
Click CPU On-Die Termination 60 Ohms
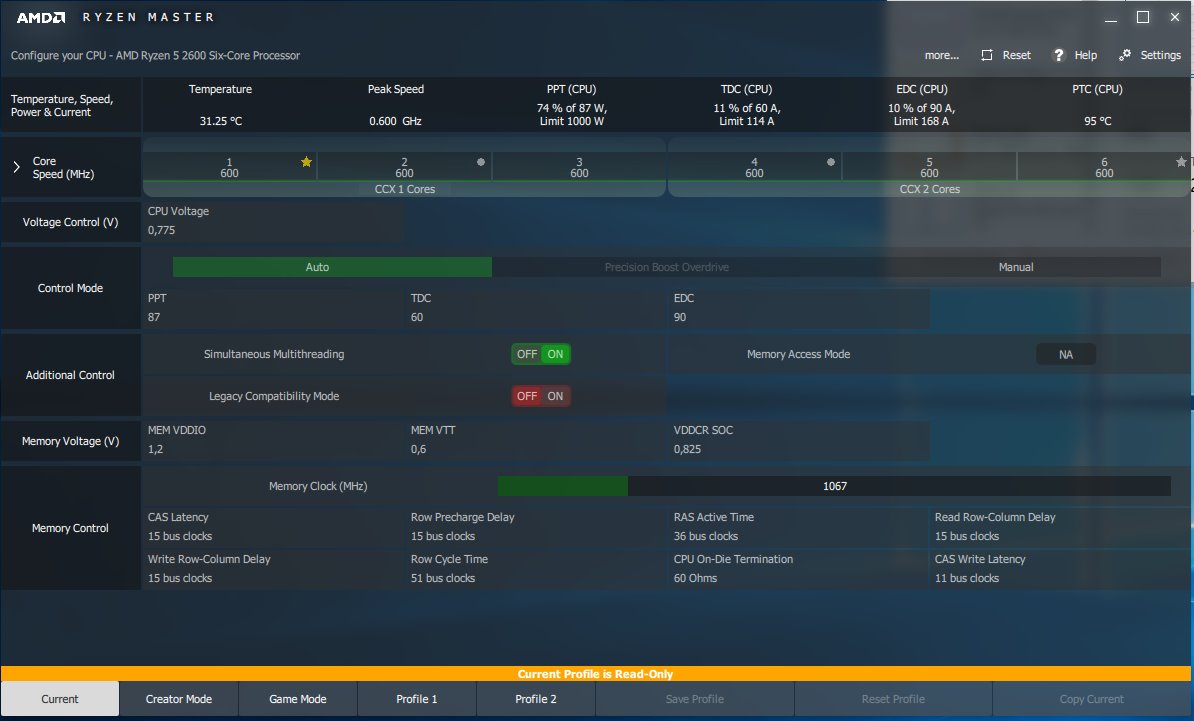pyautogui.click(x=799, y=568)
